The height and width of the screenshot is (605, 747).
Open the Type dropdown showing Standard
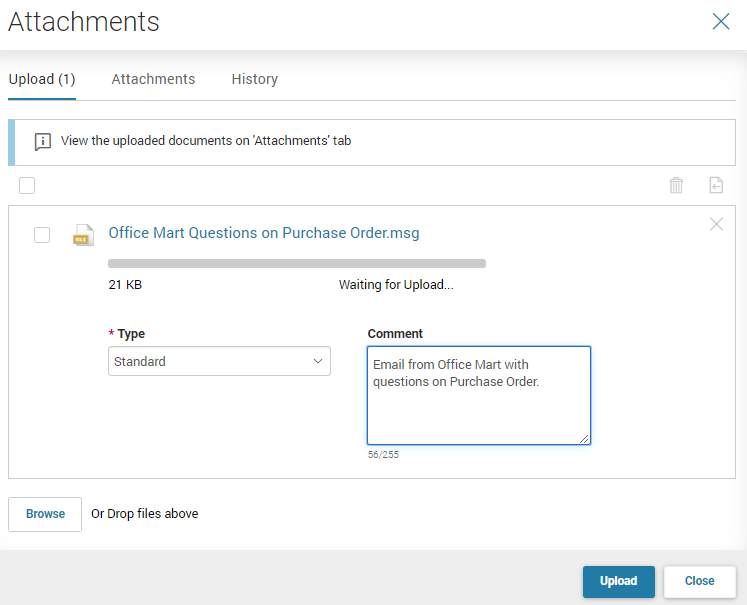tap(219, 361)
